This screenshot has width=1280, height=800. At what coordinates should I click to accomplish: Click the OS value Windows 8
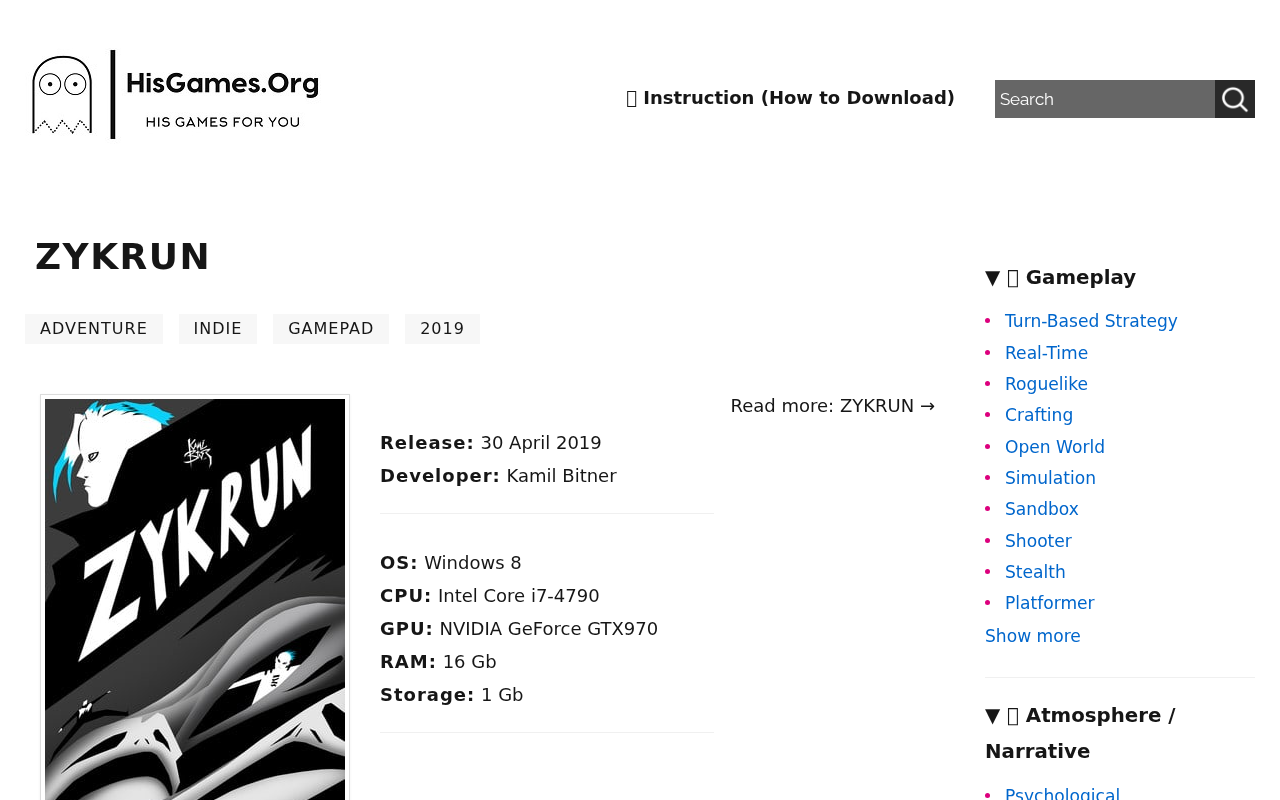click(x=473, y=563)
